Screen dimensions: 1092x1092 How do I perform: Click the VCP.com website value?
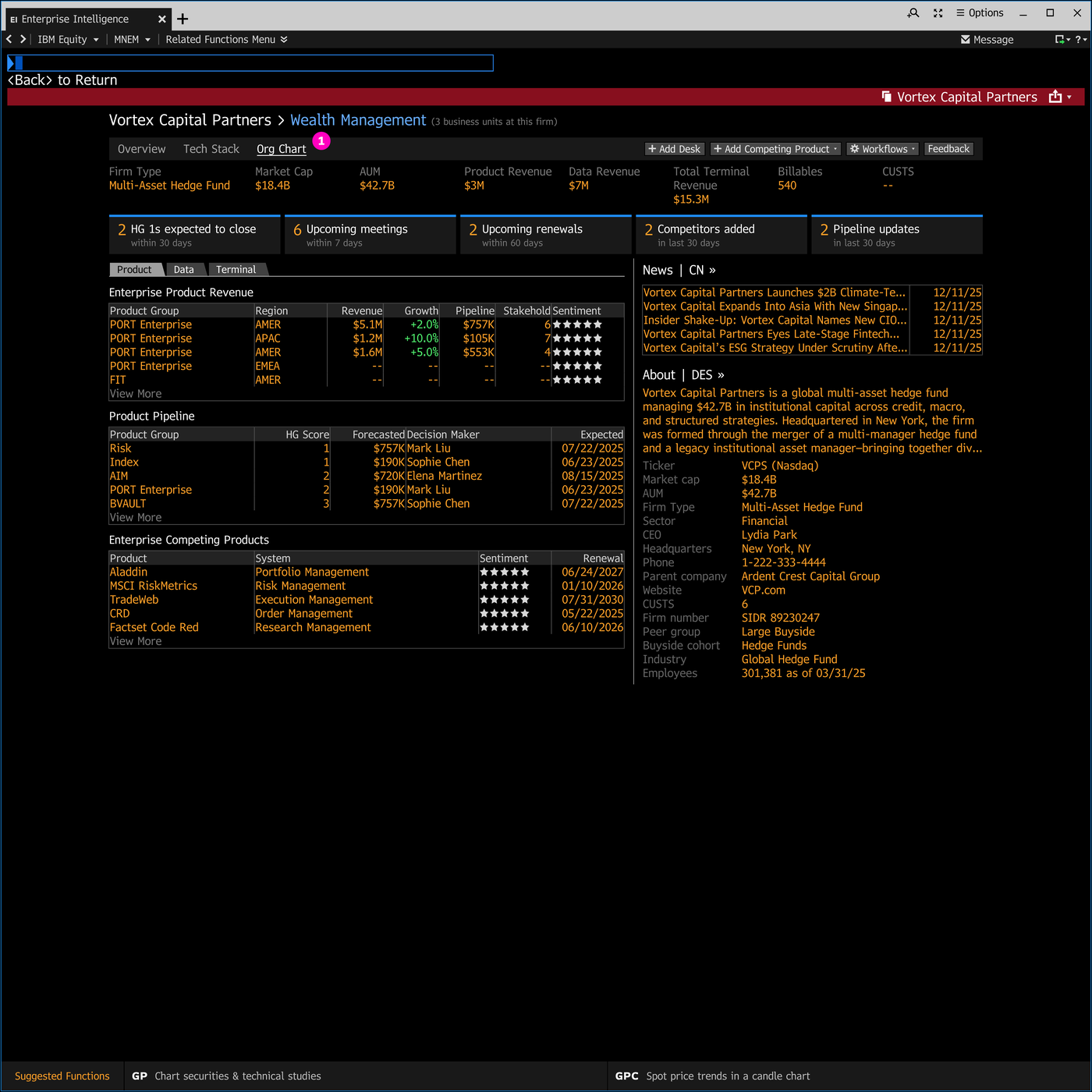(764, 590)
